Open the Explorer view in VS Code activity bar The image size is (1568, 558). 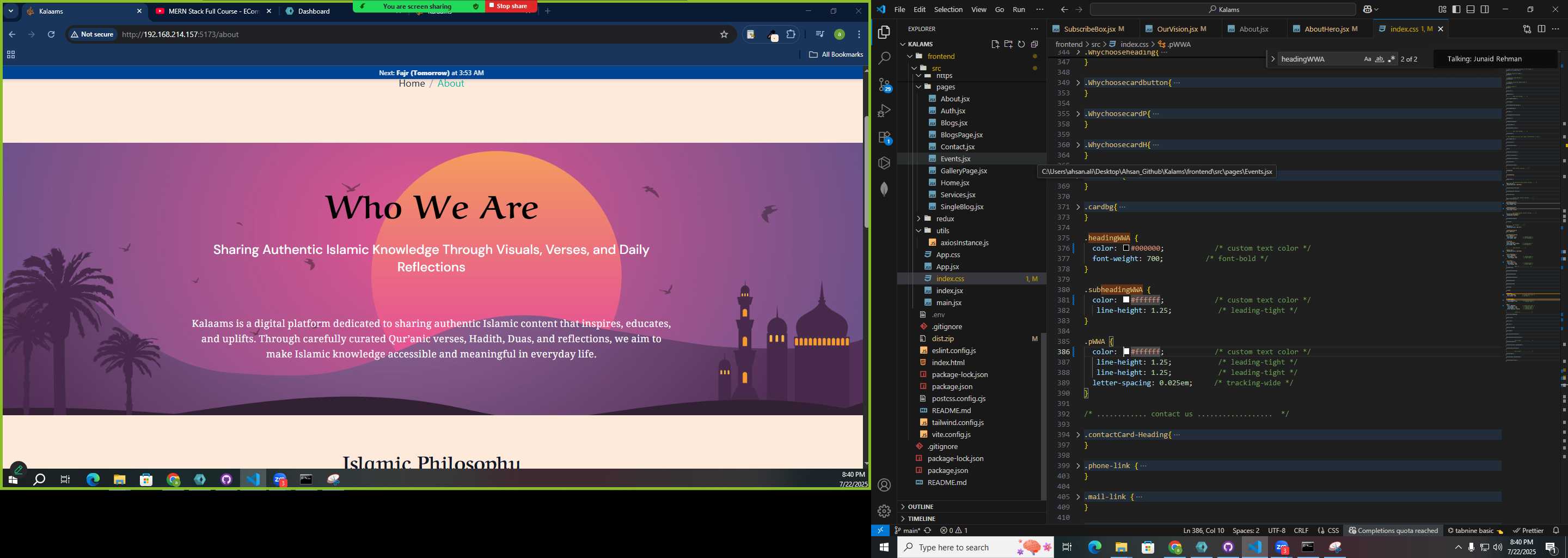click(884, 32)
